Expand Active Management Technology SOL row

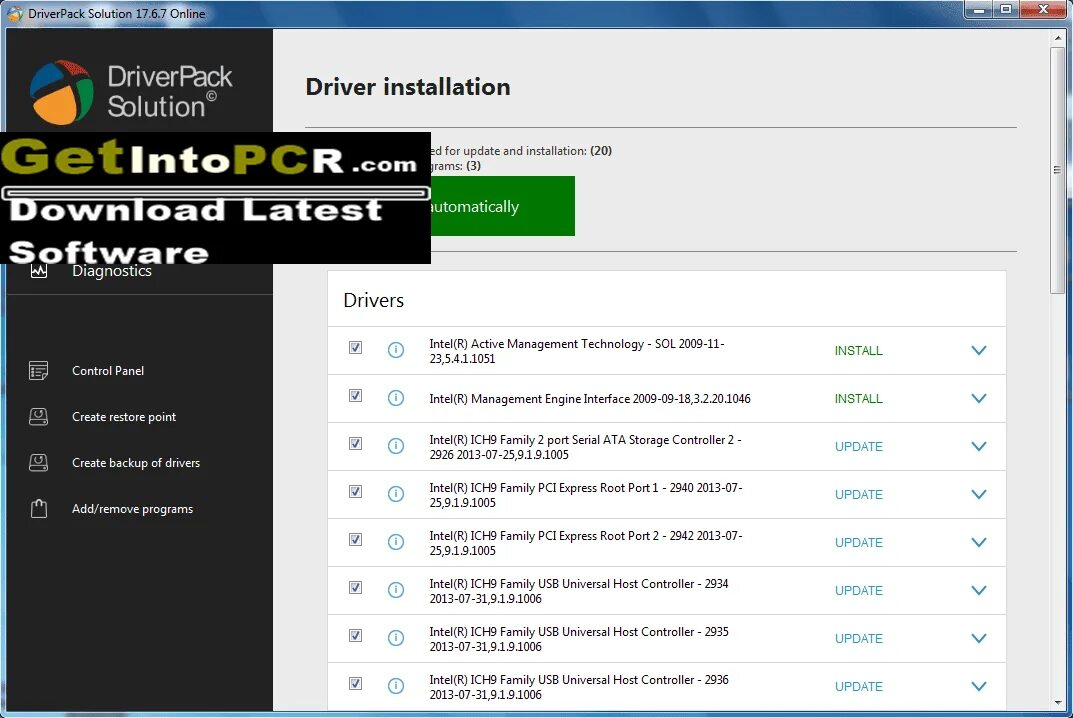tap(979, 350)
